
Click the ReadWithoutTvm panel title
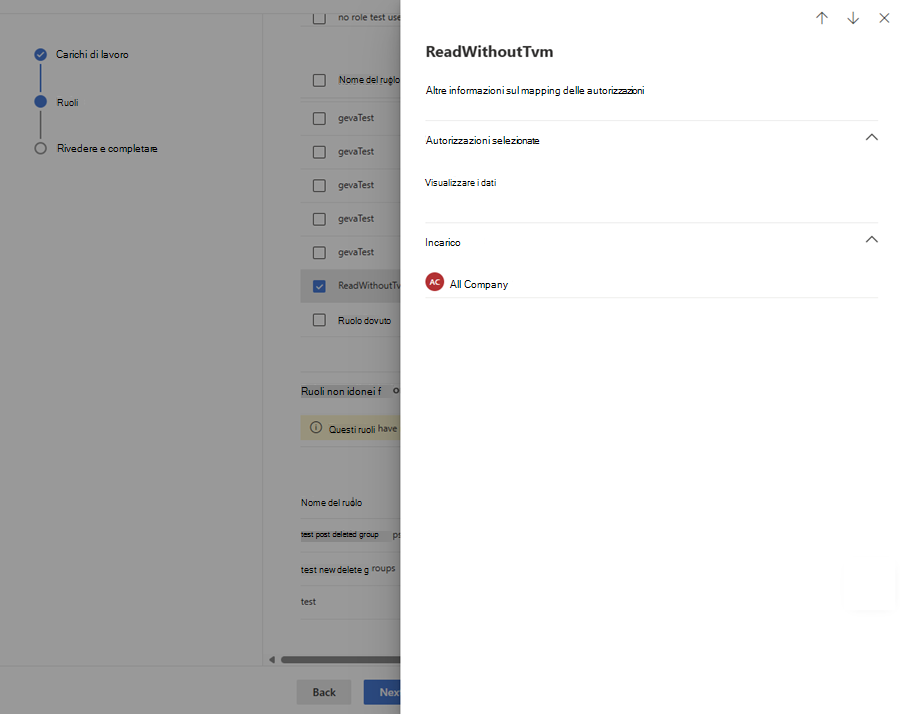[x=489, y=52]
